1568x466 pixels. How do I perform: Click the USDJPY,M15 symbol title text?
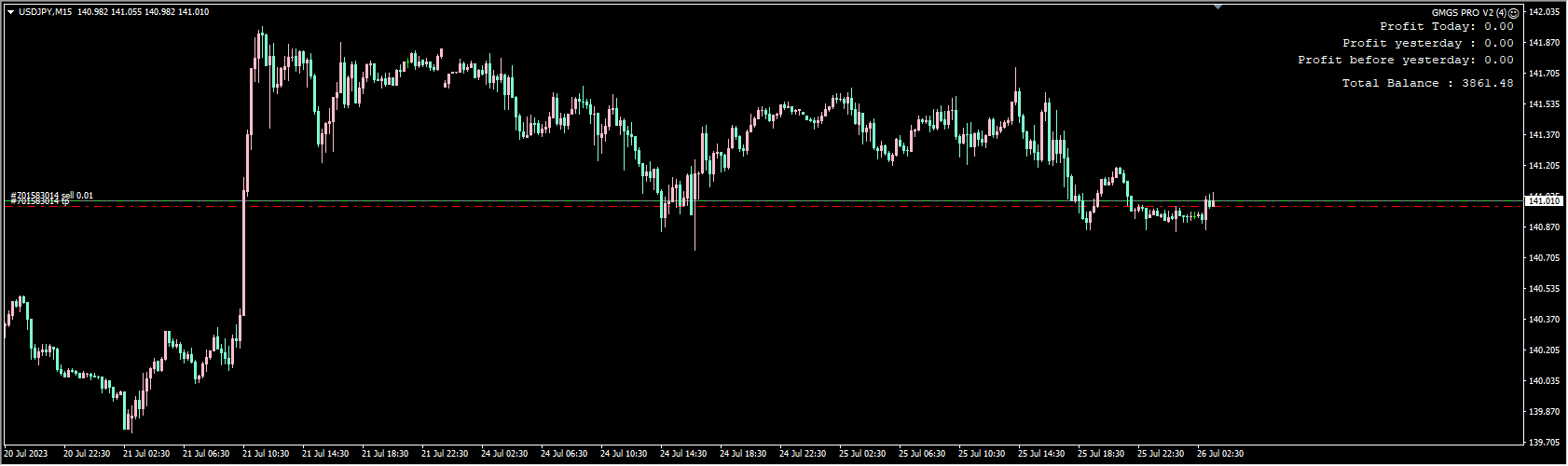[x=45, y=12]
